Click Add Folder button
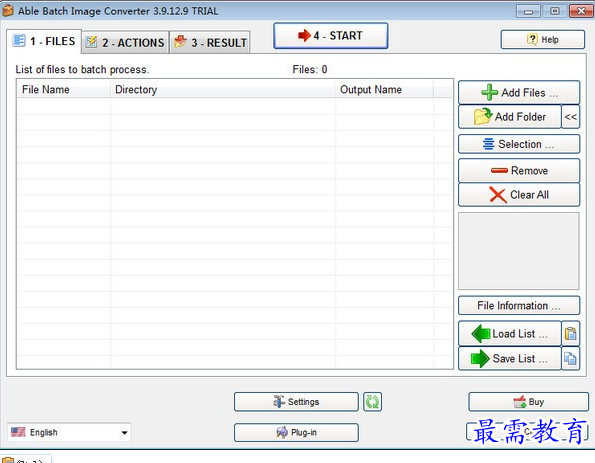 click(x=510, y=117)
